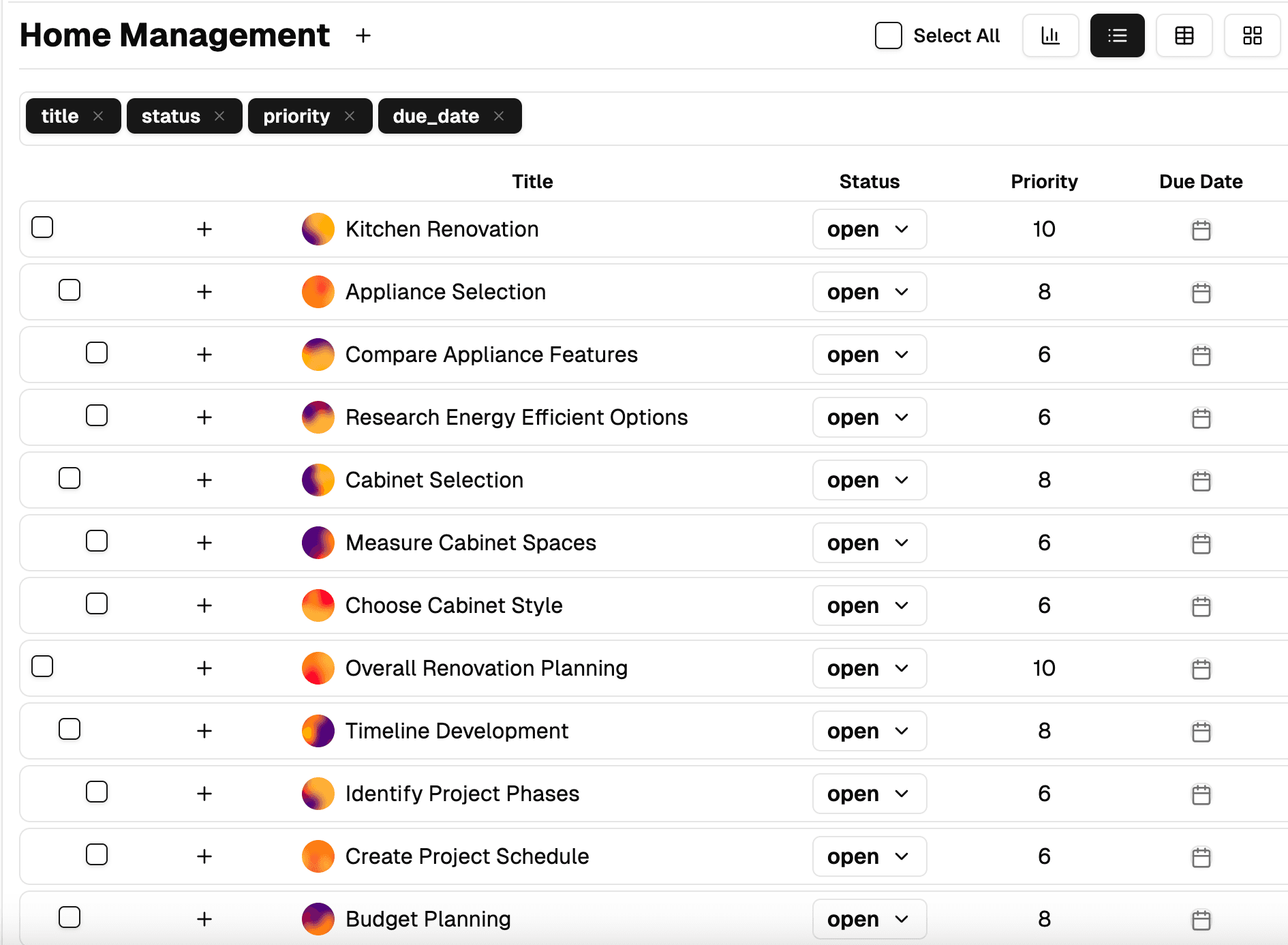Open status dropdown for Appliance Selection

(869, 292)
